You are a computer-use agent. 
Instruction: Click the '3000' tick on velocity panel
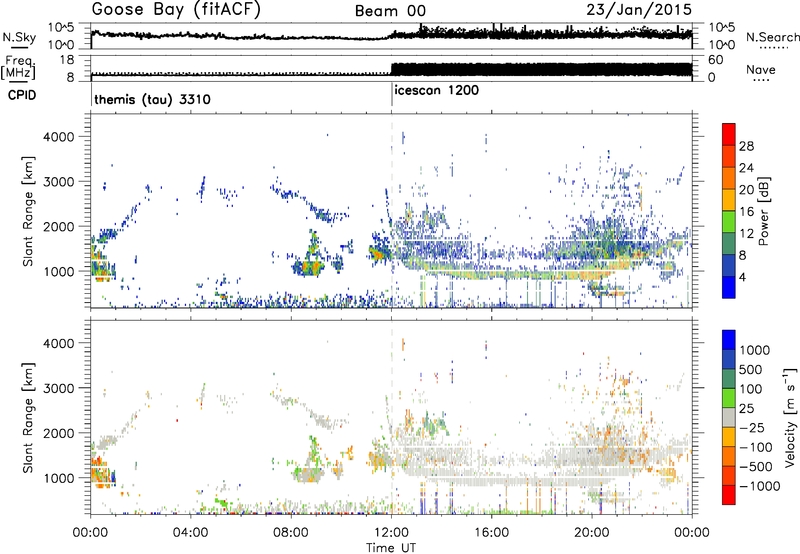pyautogui.click(x=59, y=388)
